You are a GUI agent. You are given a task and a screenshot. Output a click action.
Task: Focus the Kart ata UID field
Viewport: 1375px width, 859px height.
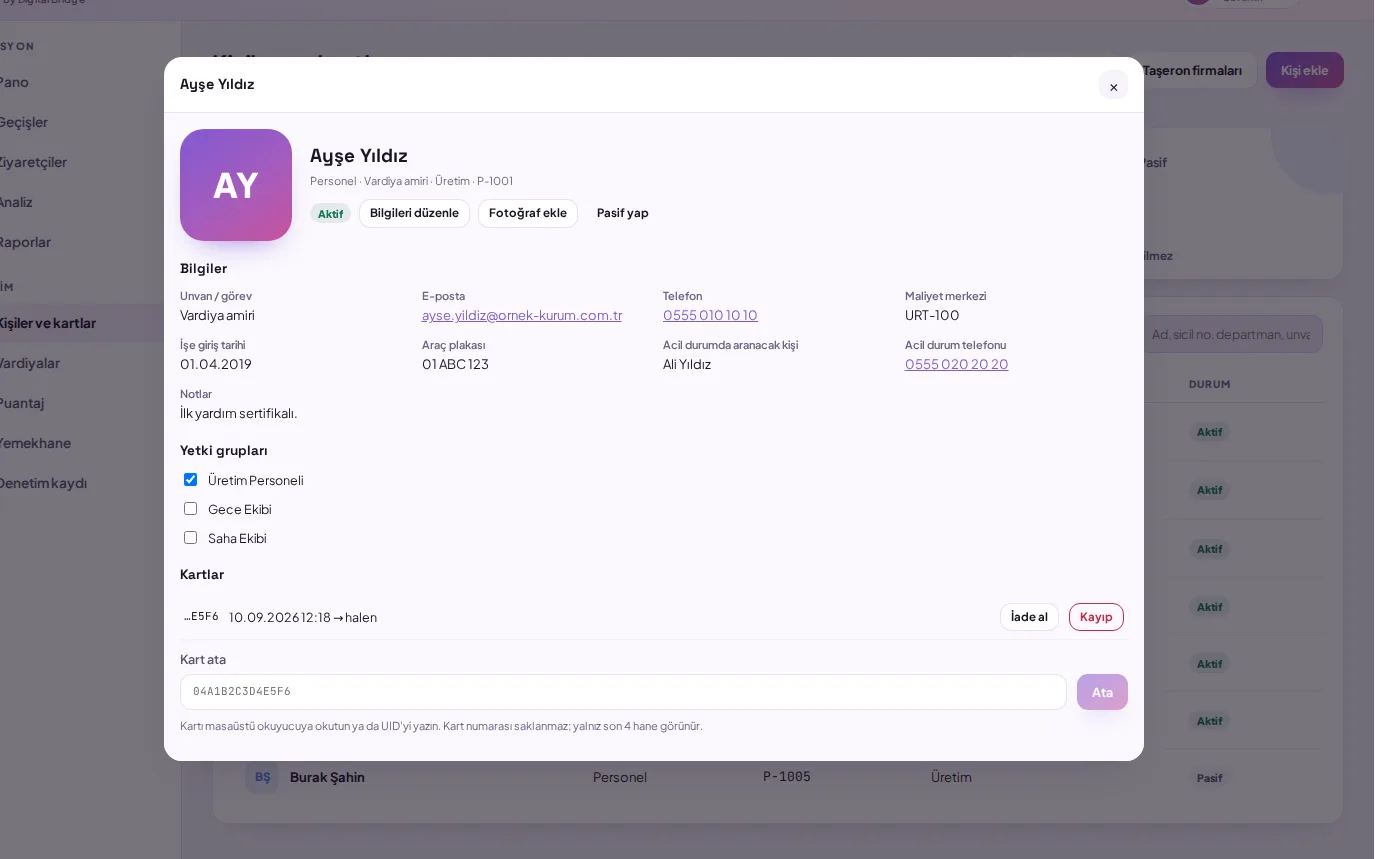coord(623,692)
